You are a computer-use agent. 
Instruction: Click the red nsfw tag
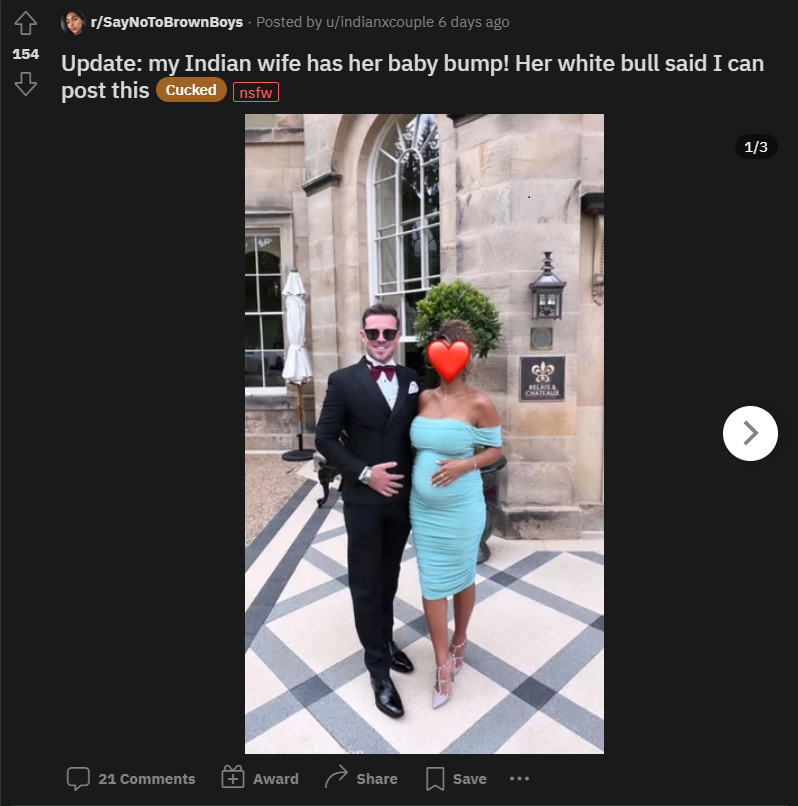point(256,93)
